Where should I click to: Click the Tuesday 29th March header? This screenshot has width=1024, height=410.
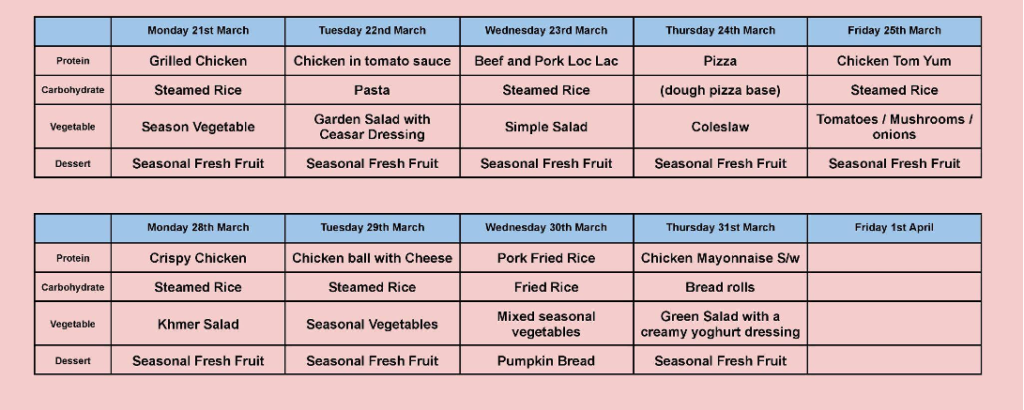[x=372, y=228]
